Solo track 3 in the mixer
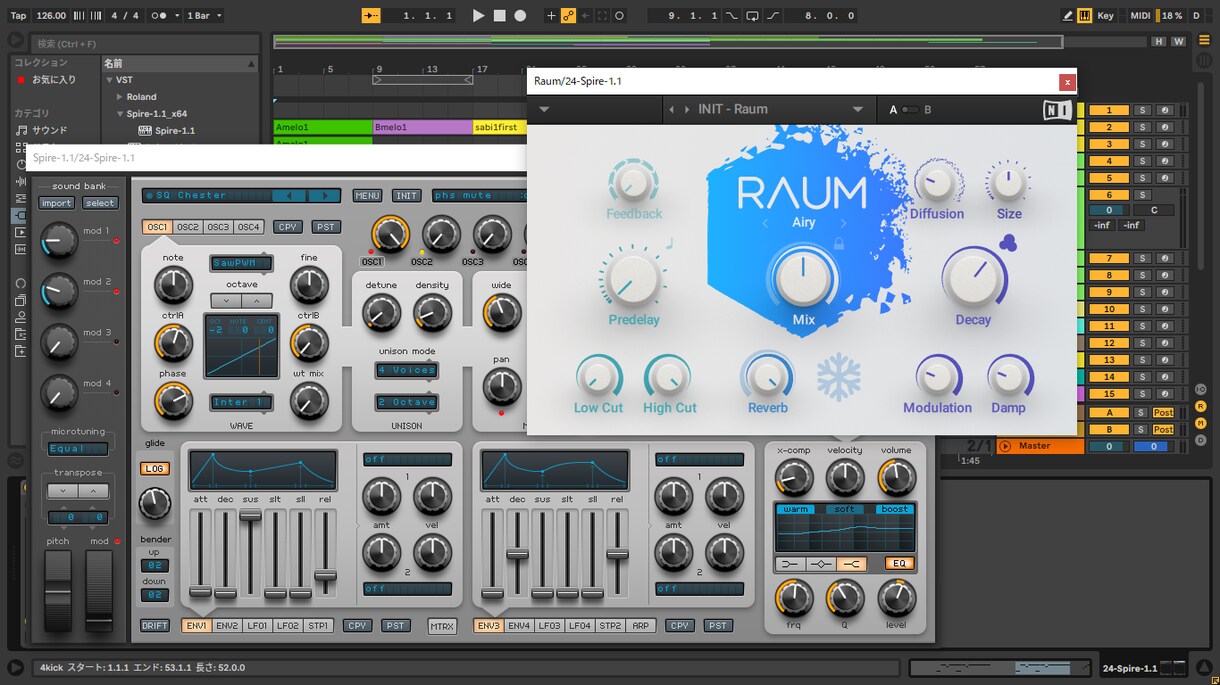 pos(1142,144)
